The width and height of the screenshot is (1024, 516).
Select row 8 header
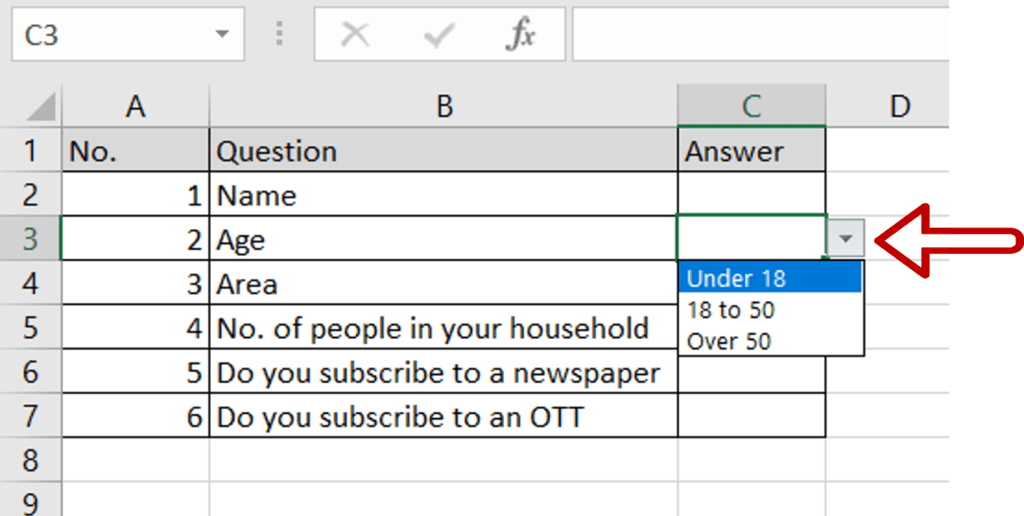pos(31,460)
